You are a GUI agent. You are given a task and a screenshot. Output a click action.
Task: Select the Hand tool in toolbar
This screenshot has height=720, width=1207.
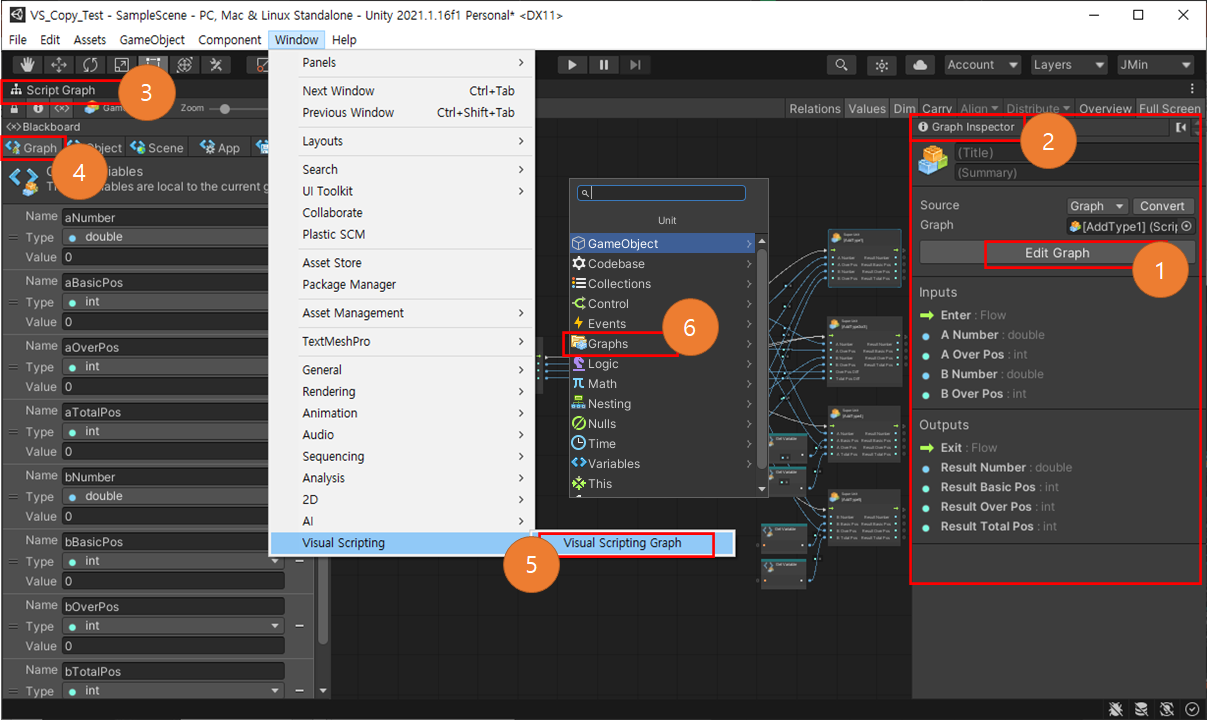point(28,65)
